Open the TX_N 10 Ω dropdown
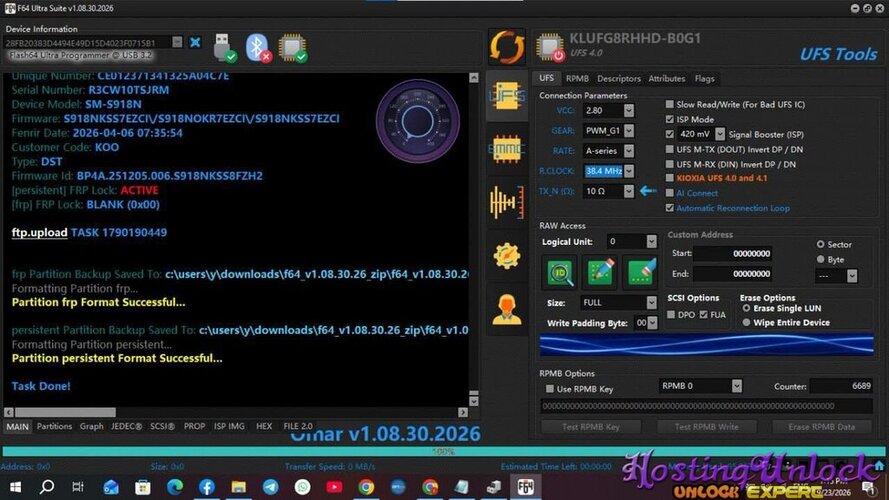889x500 pixels. (629, 191)
